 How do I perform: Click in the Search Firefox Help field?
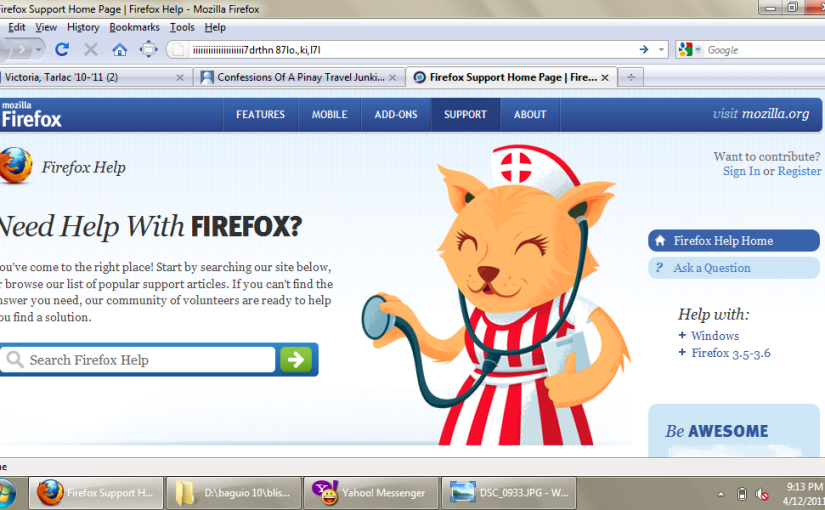(138, 359)
